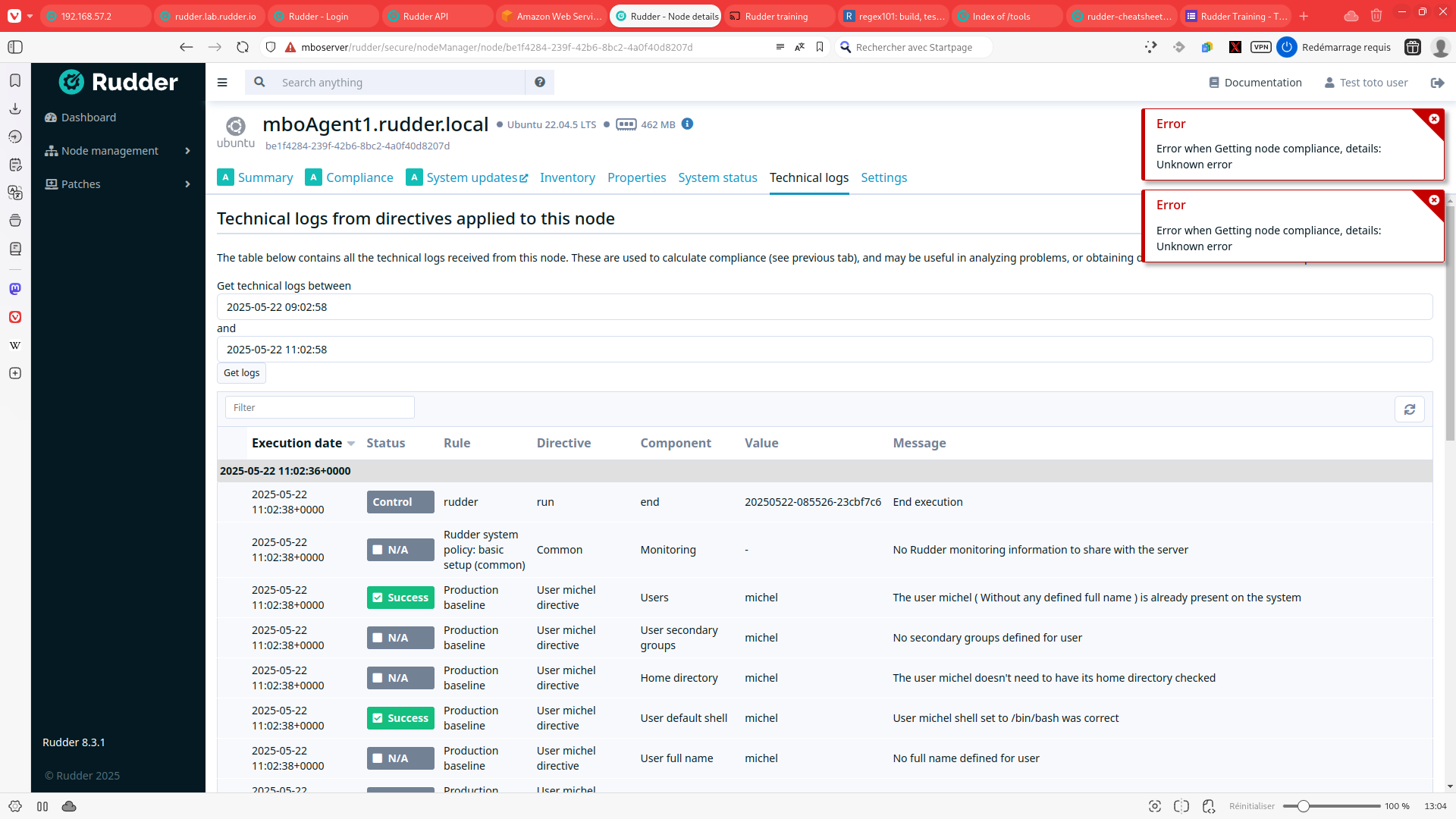
Task: Click the node RAM info icon
Action: 687,124
